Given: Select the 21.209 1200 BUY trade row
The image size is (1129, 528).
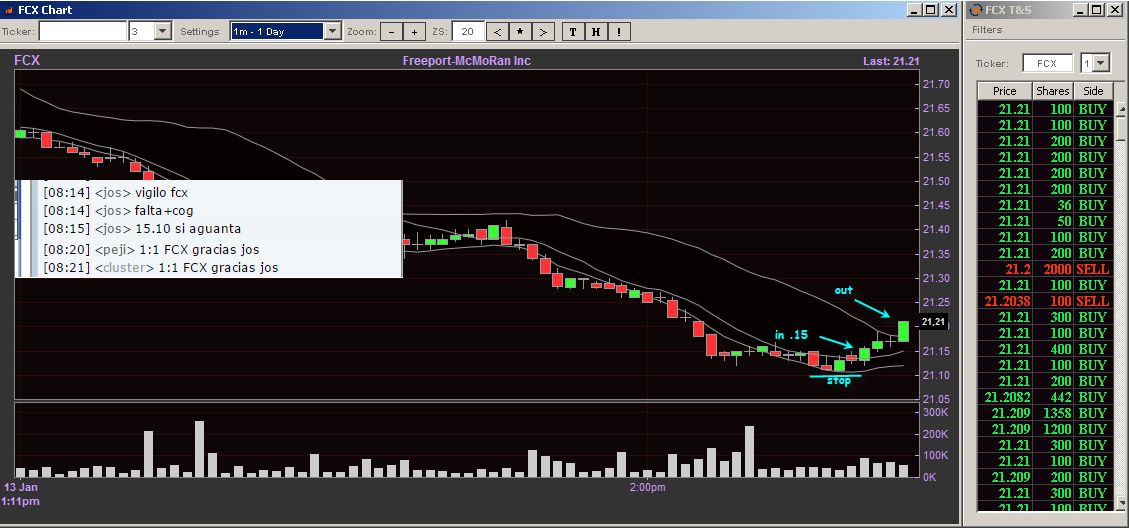Looking at the screenshot, I should point(1045,429).
